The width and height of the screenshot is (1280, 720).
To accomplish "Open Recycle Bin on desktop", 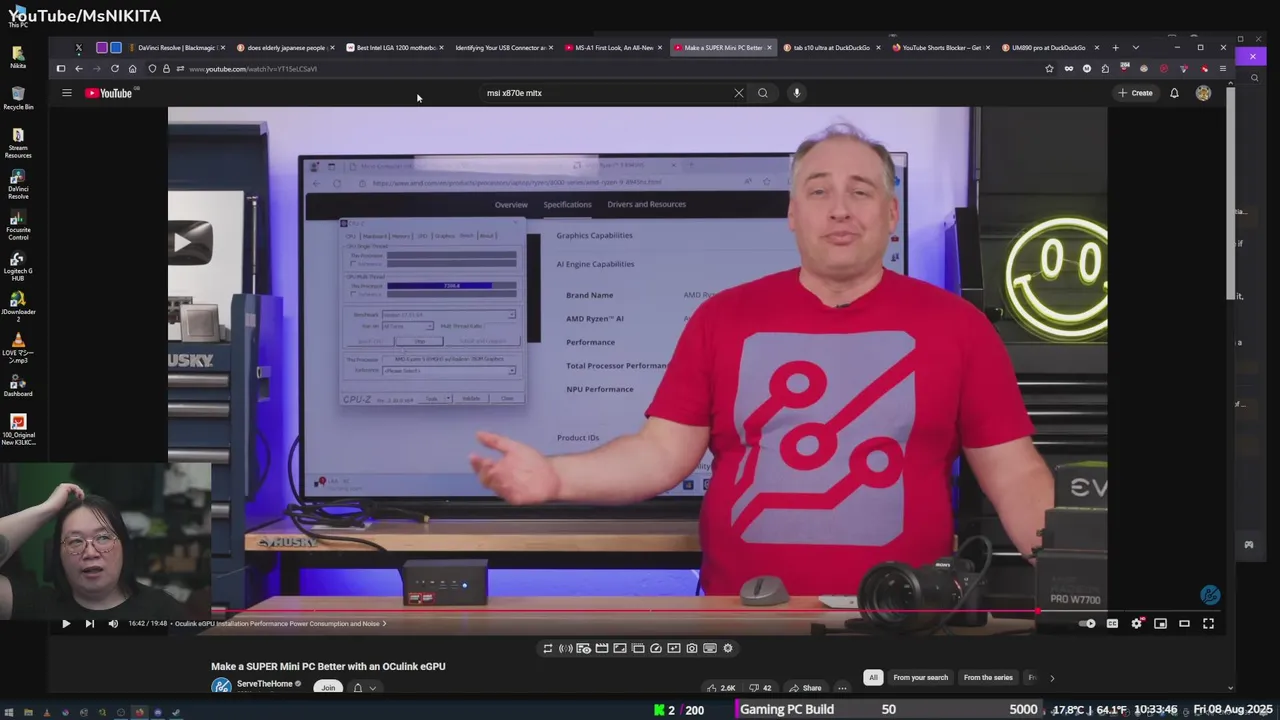I will 18,97.
